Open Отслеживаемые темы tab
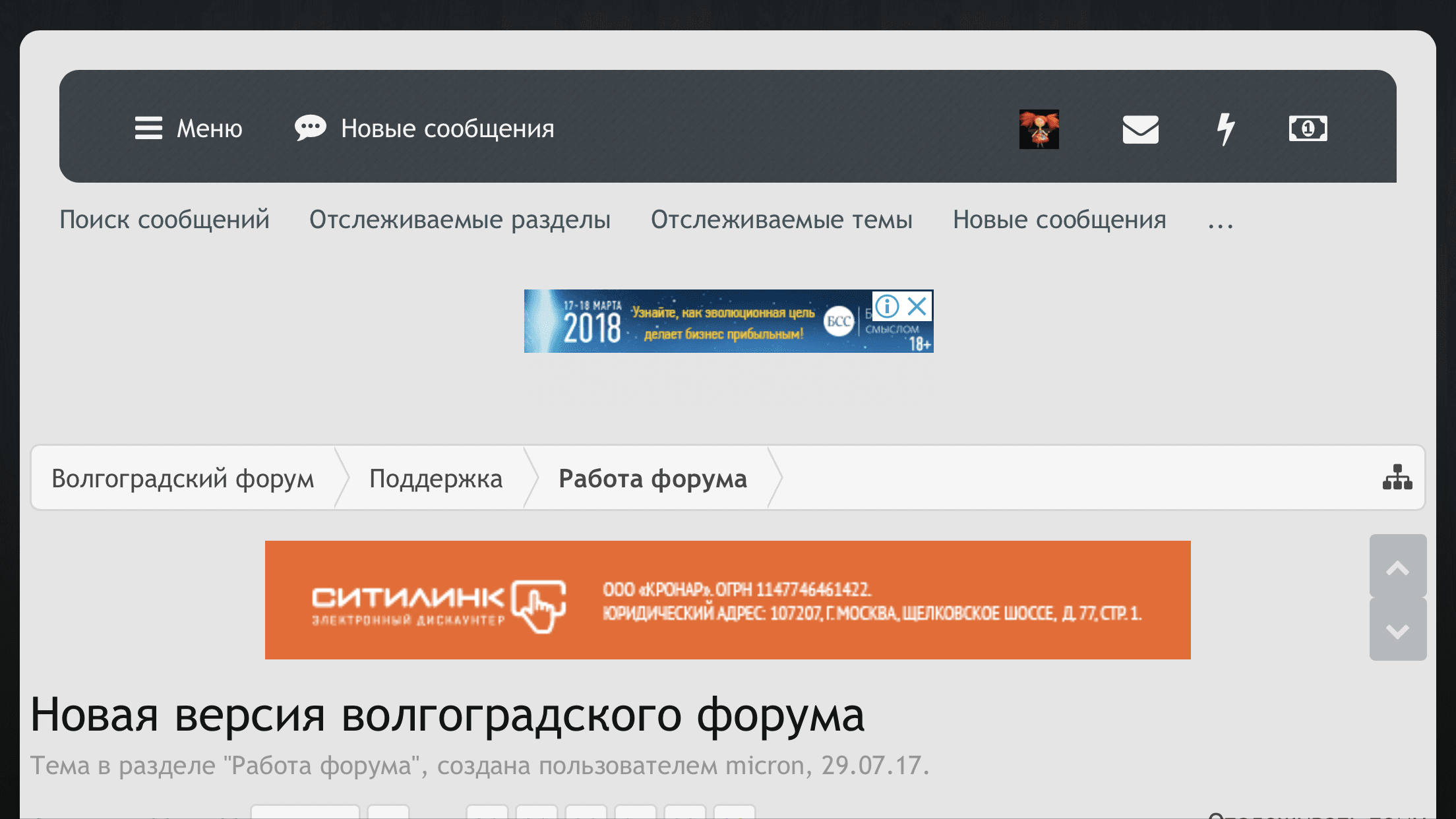The width and height of the screenshot is (1456, 819). pyautogui.click(x=781, y=220)
